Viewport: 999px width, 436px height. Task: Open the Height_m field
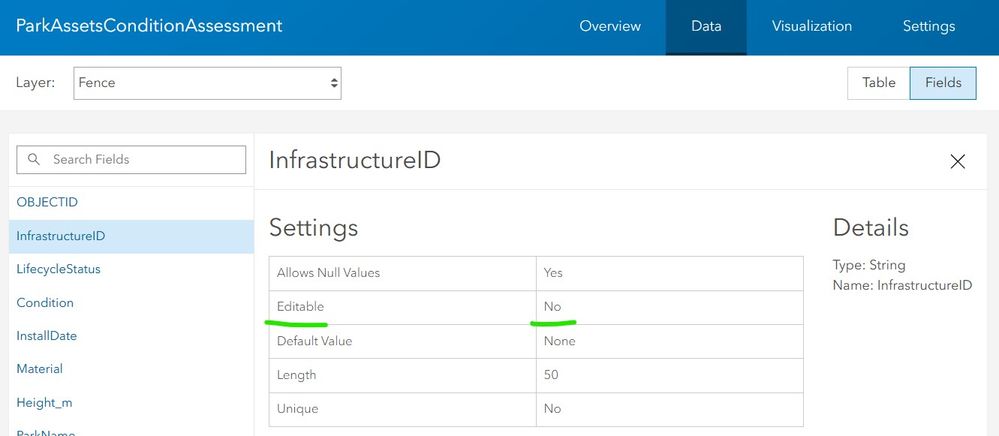[x=44, y=403]
